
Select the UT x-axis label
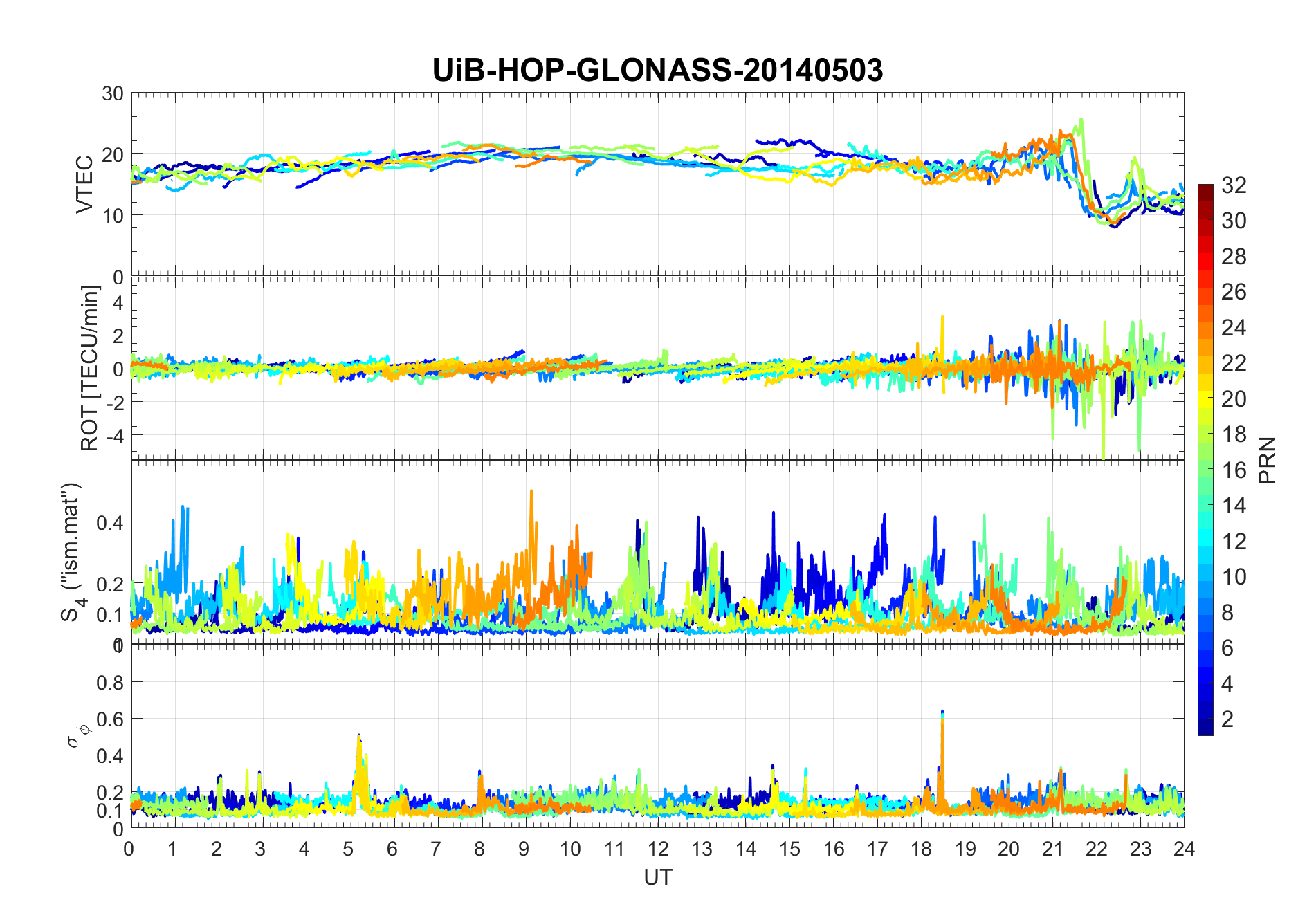(657, 877)
